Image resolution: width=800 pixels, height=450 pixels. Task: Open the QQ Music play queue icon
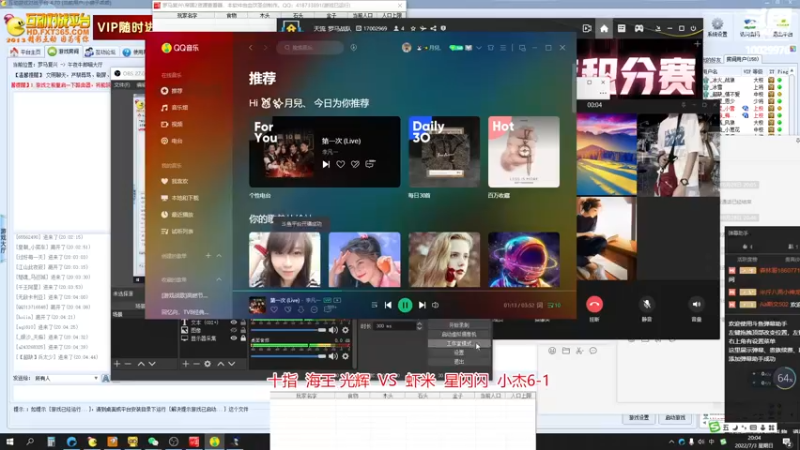click(x=554, y=305)
